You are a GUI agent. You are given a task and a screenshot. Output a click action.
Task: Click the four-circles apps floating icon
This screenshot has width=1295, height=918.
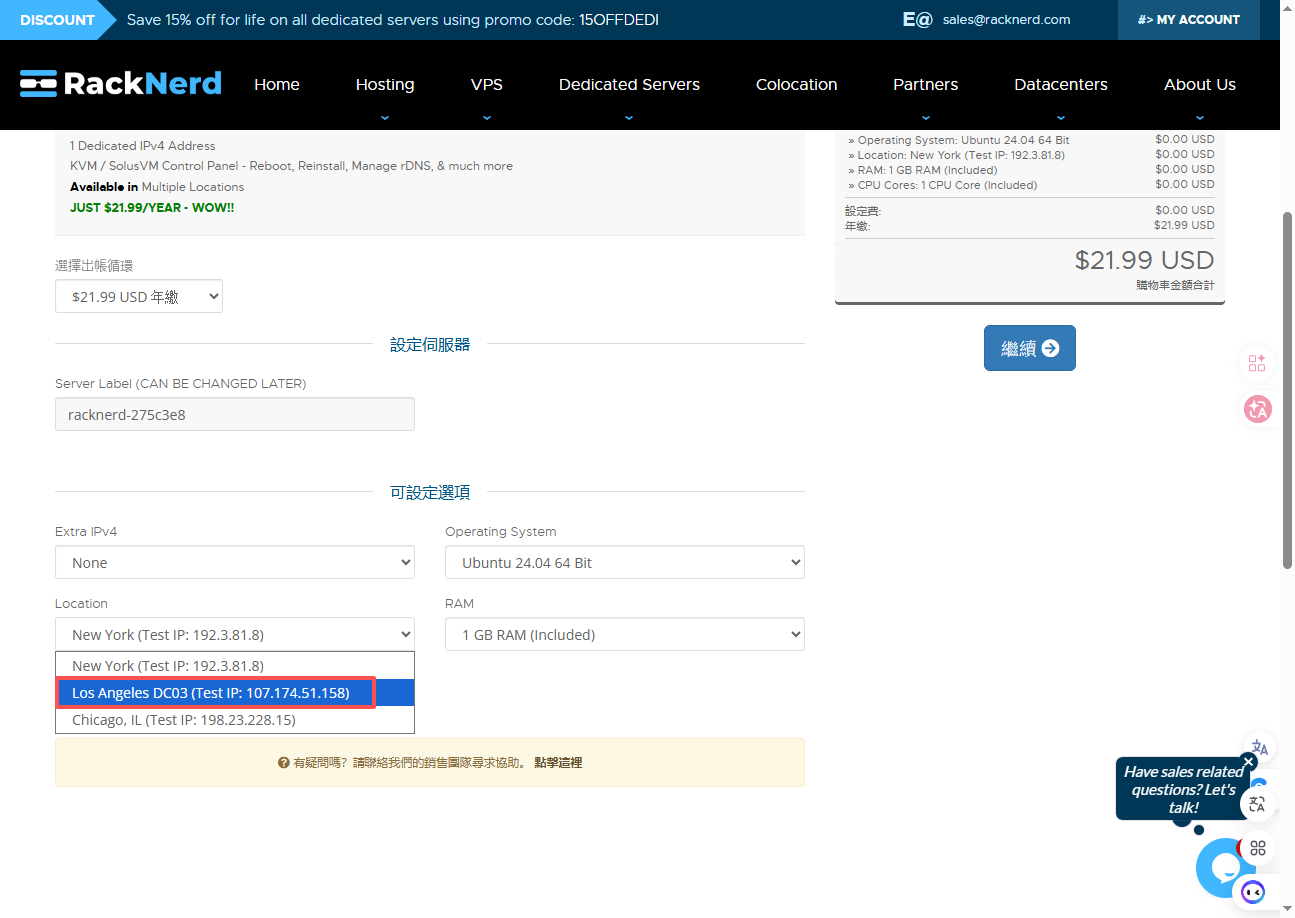coord(1258,848)
